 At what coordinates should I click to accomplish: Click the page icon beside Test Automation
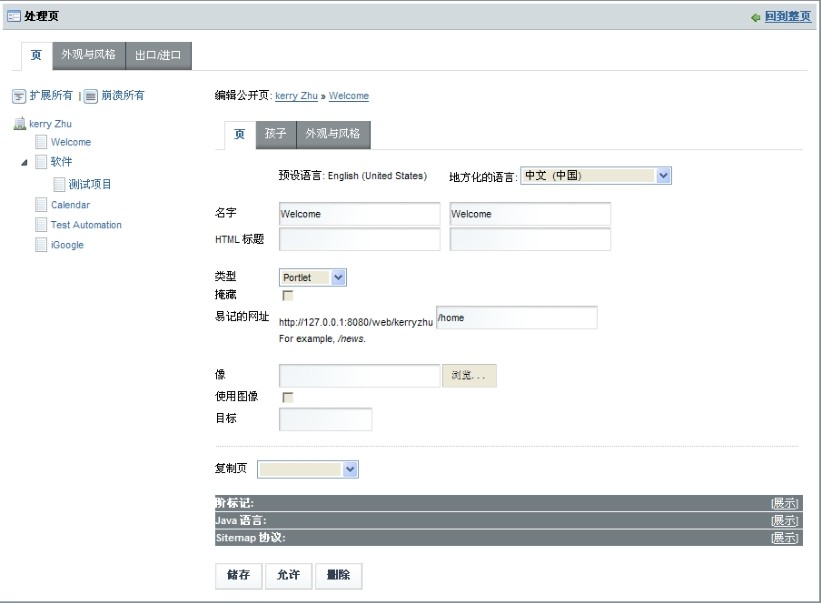(x=41, y=225)
